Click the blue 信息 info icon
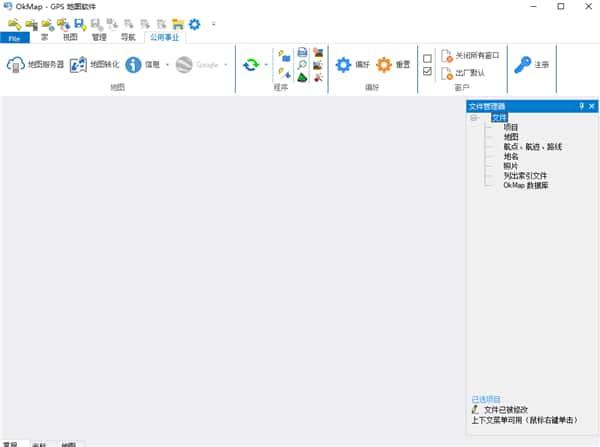The image size is (600, 447). (x=133, y=65)
